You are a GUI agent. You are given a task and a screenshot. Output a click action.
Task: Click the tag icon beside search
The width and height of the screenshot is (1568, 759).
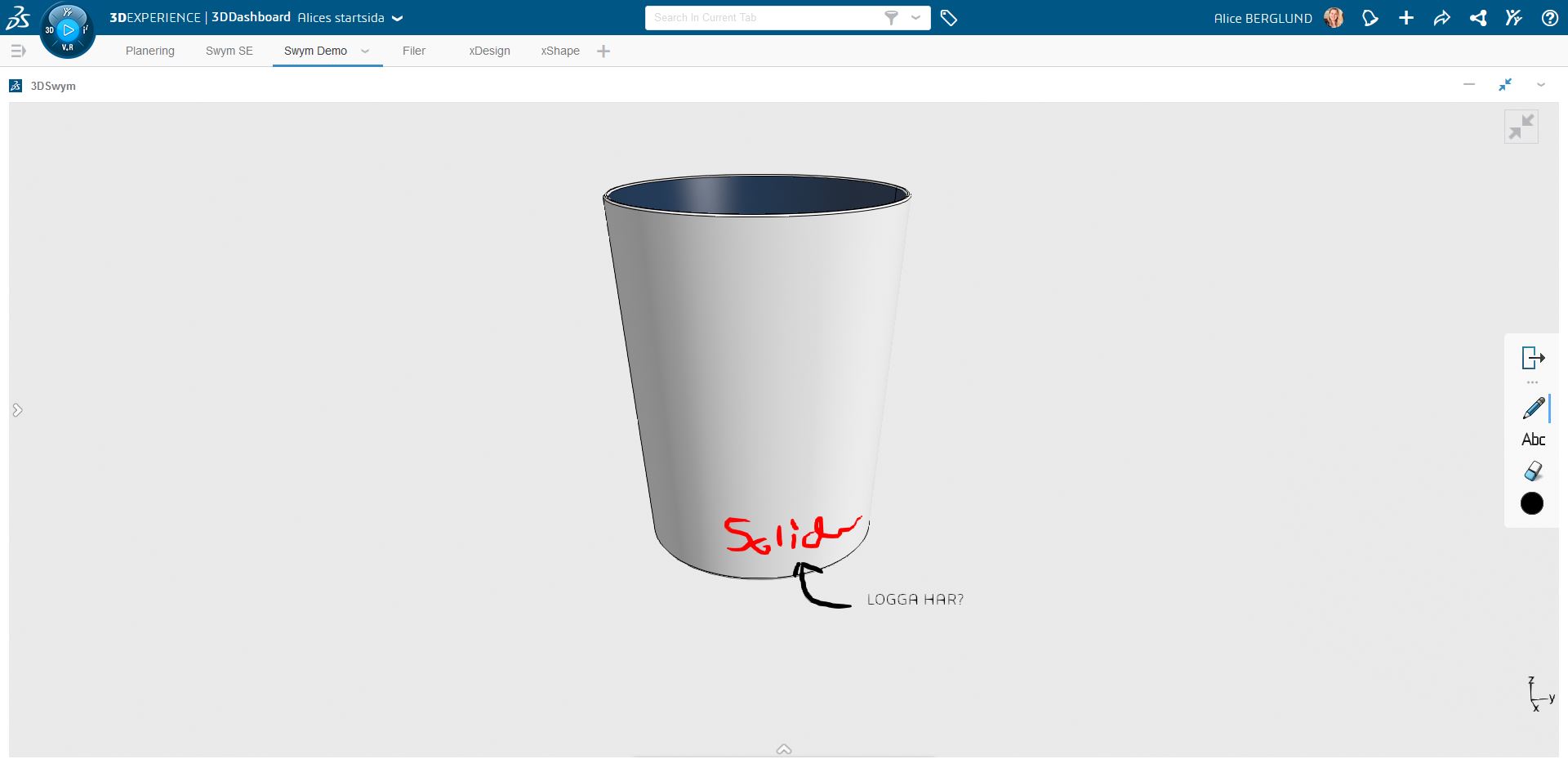click(x=948, y=18)
